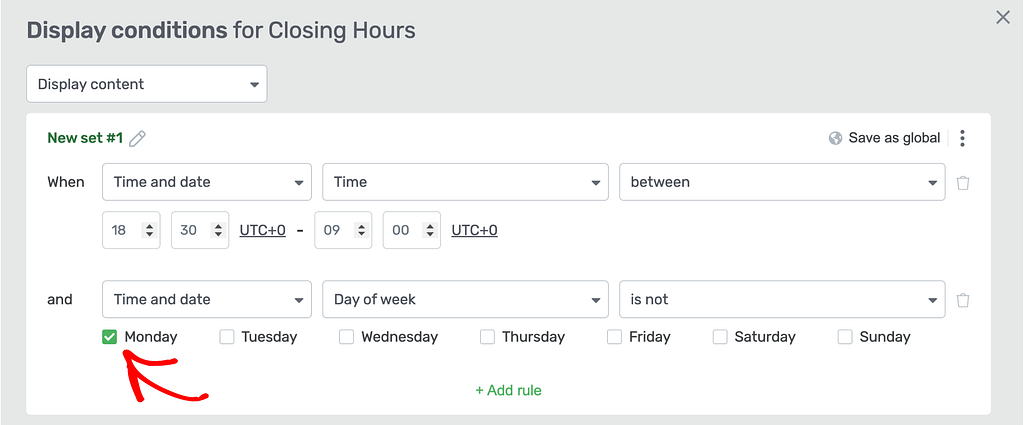The width and height of the screenshot is (1024, 425).
Task: Close the Display conditions dialog with X
Action: click(x=1002, y=18)
